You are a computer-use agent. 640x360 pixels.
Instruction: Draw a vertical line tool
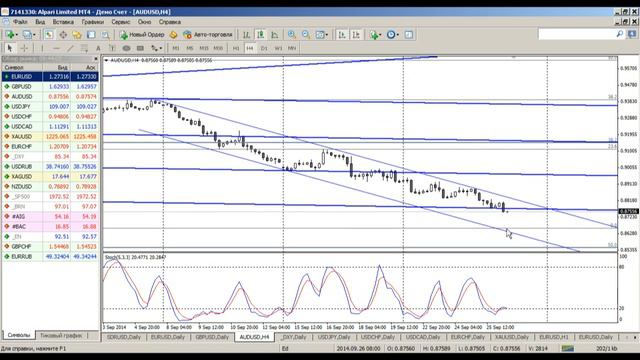pyautogui.click(x=42, y=48)
